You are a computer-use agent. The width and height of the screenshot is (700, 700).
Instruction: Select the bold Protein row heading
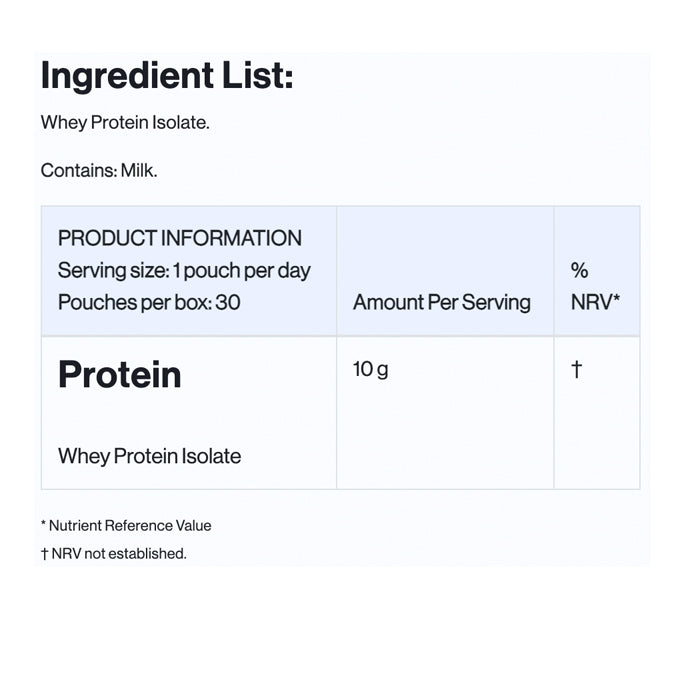(x=120, y=375)
